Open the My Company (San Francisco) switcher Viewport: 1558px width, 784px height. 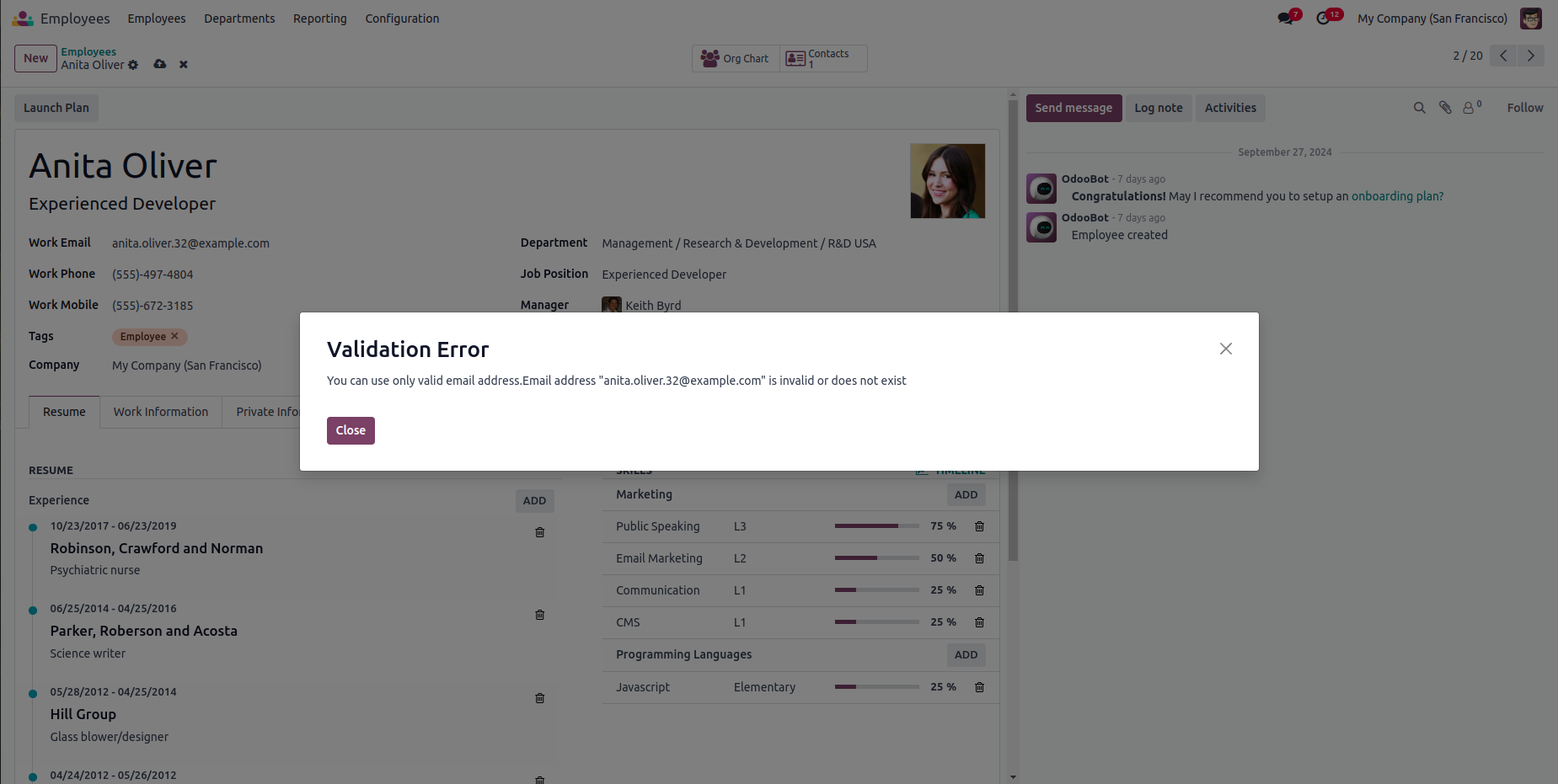1432,19
